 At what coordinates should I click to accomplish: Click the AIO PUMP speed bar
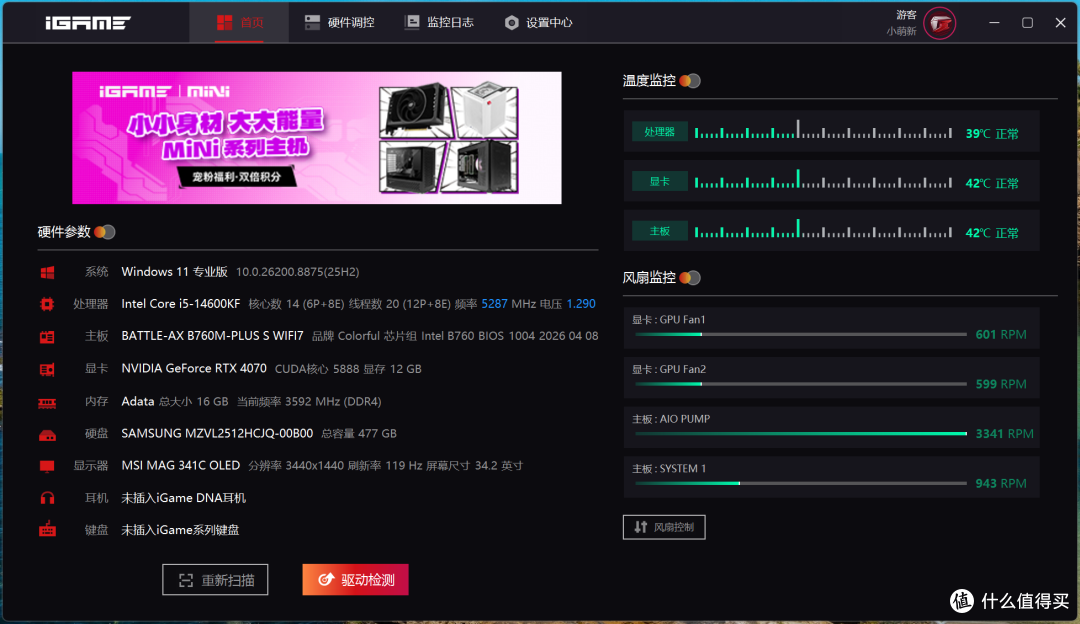(801, 433)
